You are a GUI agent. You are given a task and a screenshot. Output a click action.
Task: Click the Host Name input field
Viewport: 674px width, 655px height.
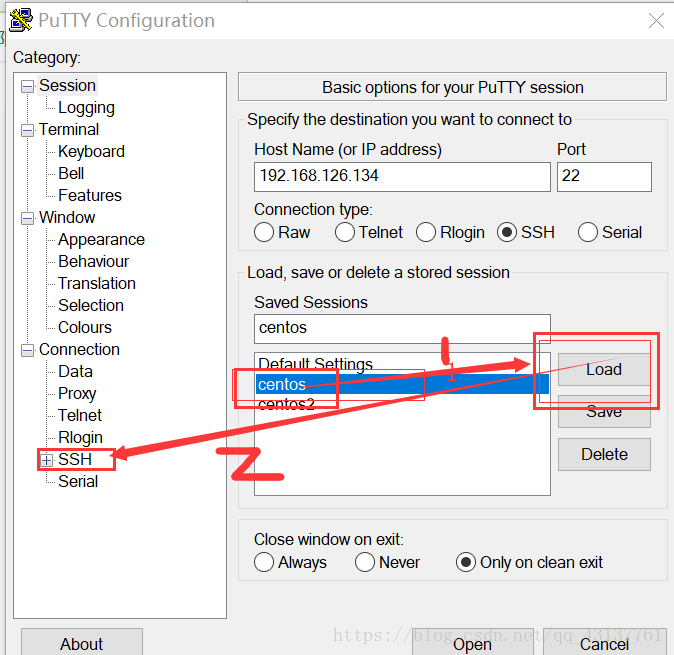tap(402, 177)
